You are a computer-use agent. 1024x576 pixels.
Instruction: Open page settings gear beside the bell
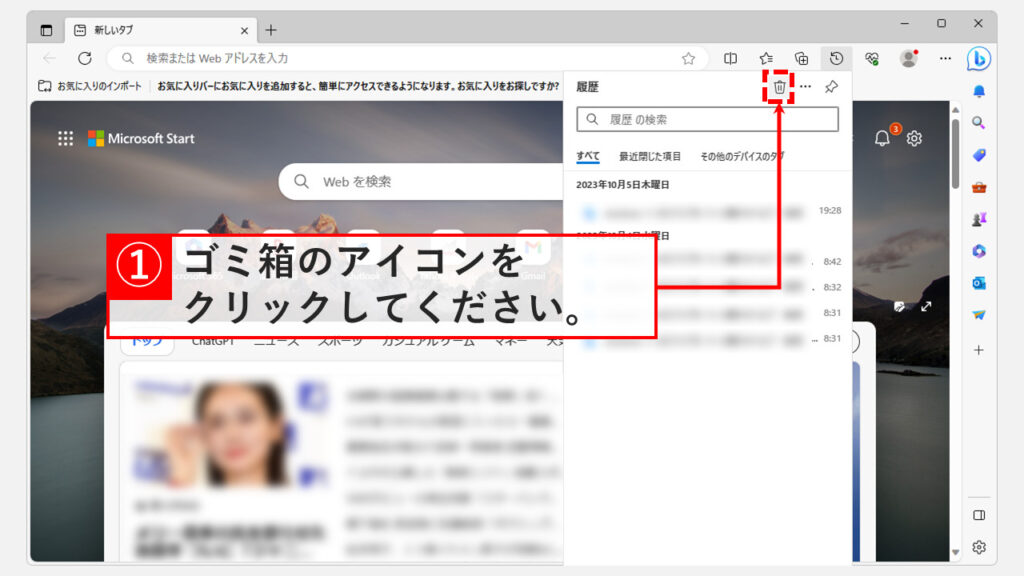[x=914, y=138]
